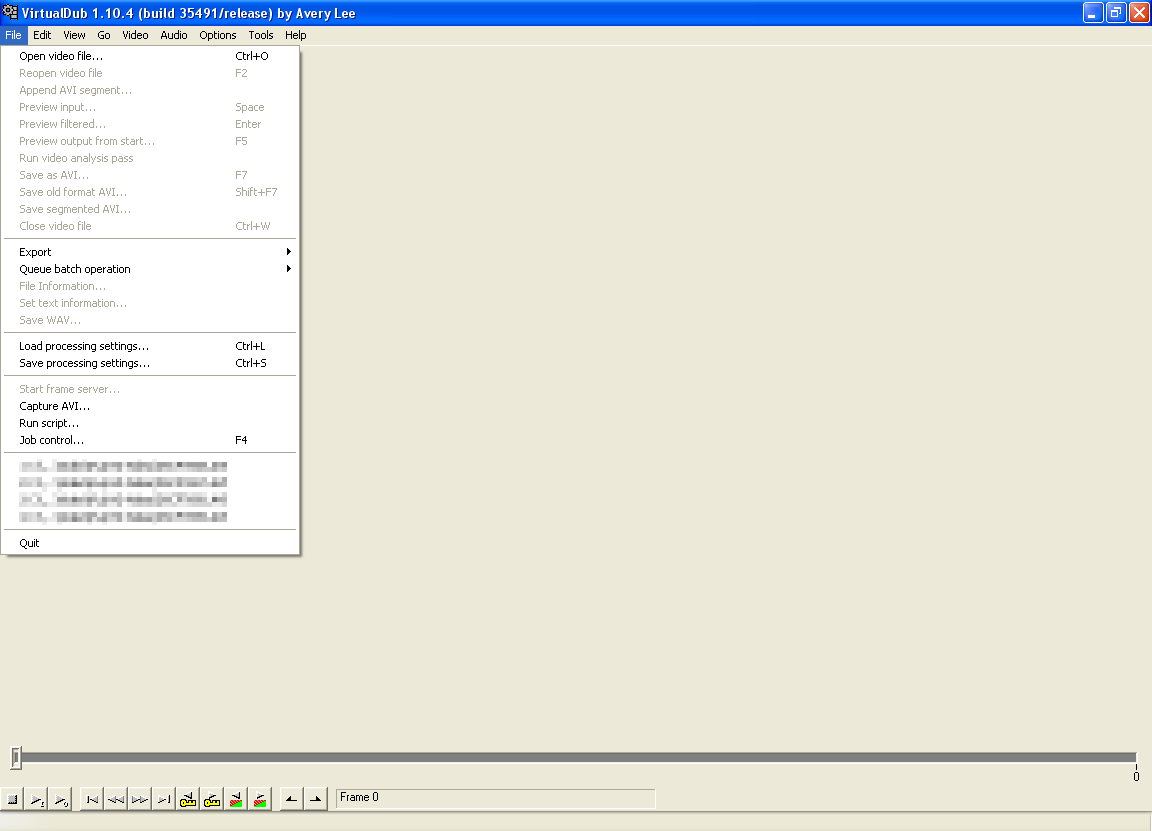Go to the last frame
Viewport: 1152px width, 831px height.
pyautogui.click(x=163, y=798)
